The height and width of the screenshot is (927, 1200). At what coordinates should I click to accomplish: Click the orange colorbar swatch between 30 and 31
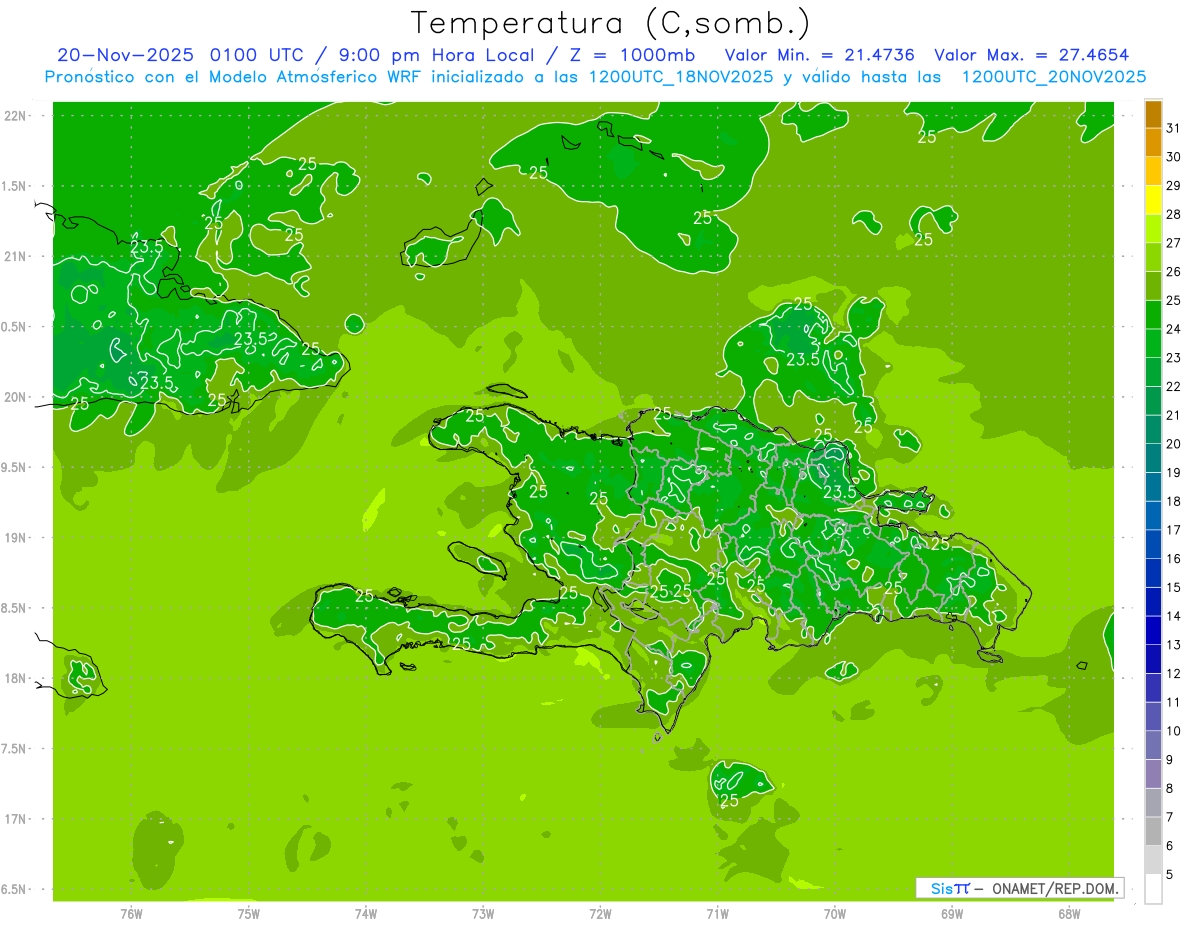pyautogui.click(x=1153, y=143)
